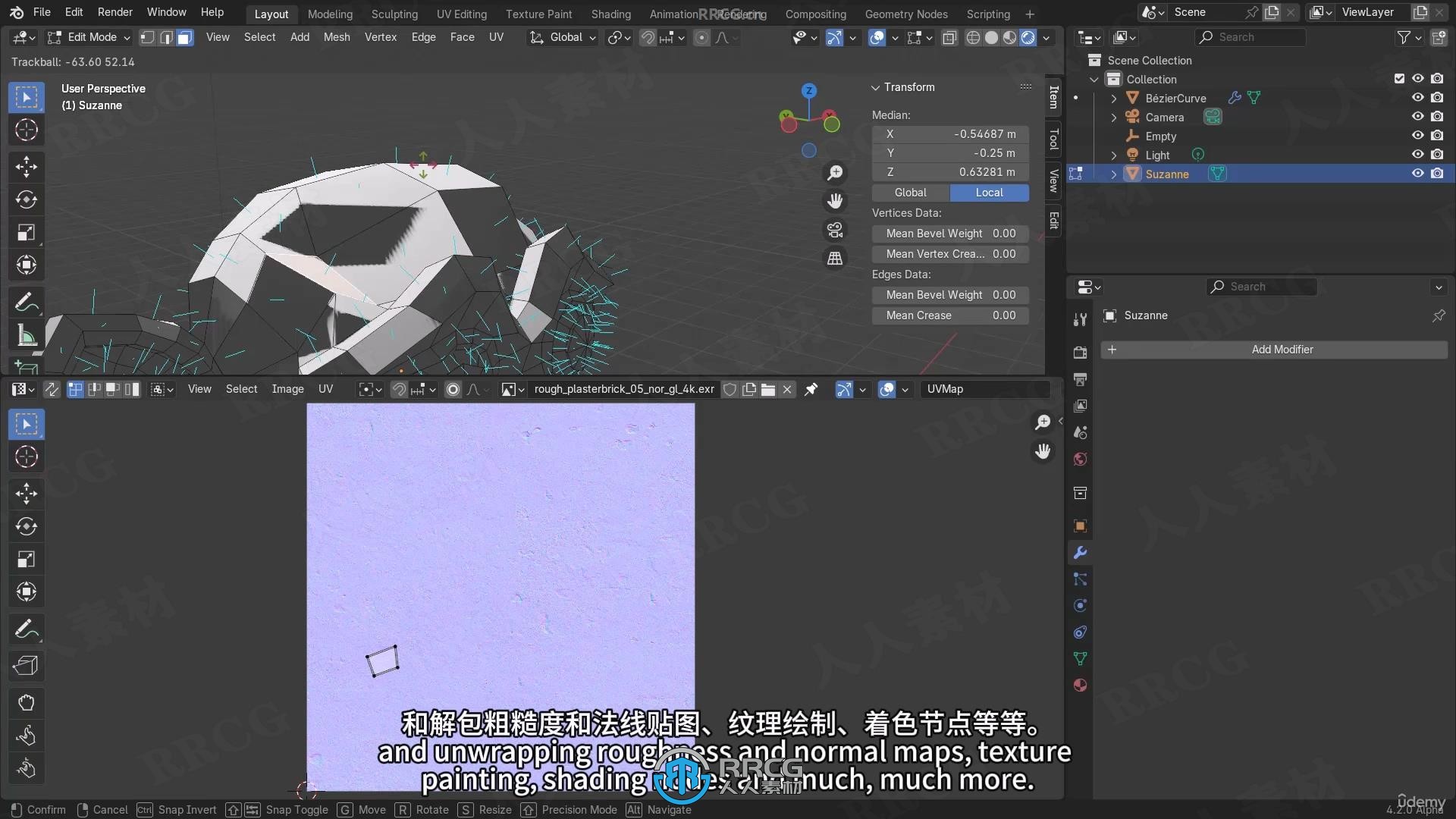Switch to the Shading workspace tab
1456x819 pixels.
point(610,14)
